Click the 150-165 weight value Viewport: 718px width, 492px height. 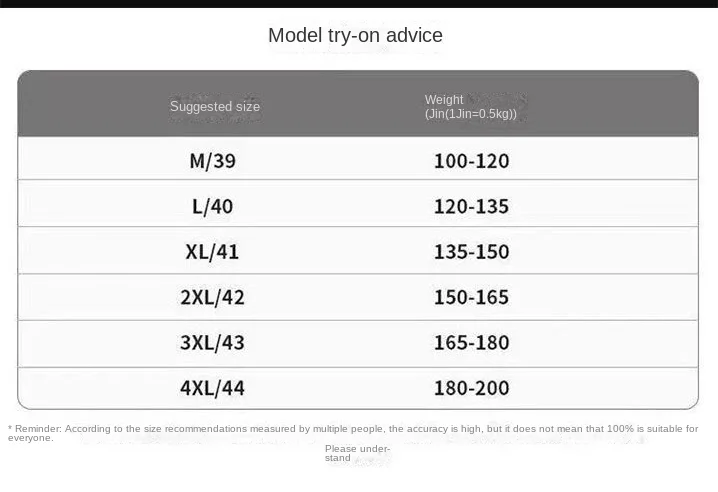click(471, 297)
